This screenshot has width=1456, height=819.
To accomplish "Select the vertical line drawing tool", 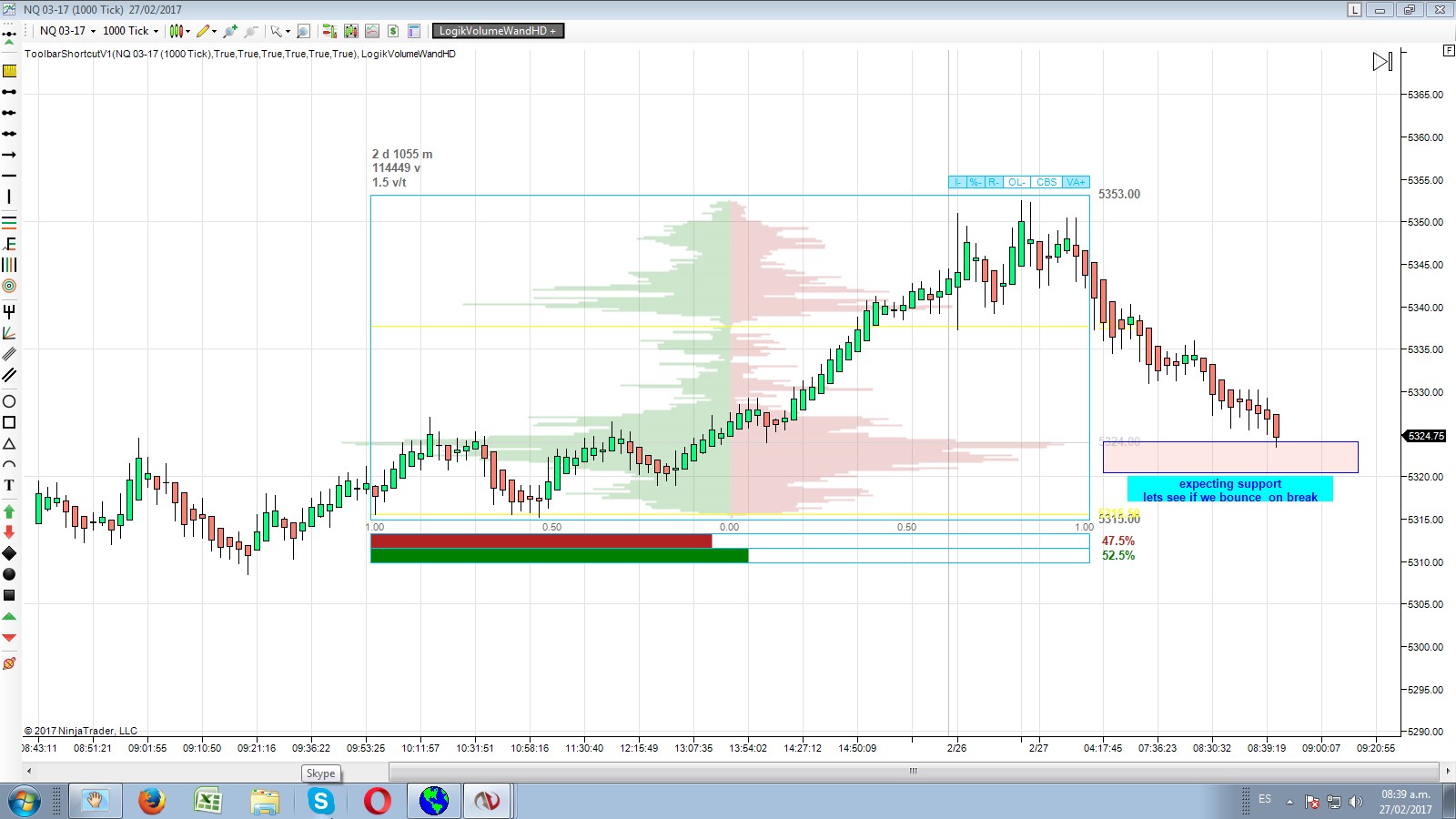I will coord(9,197).
